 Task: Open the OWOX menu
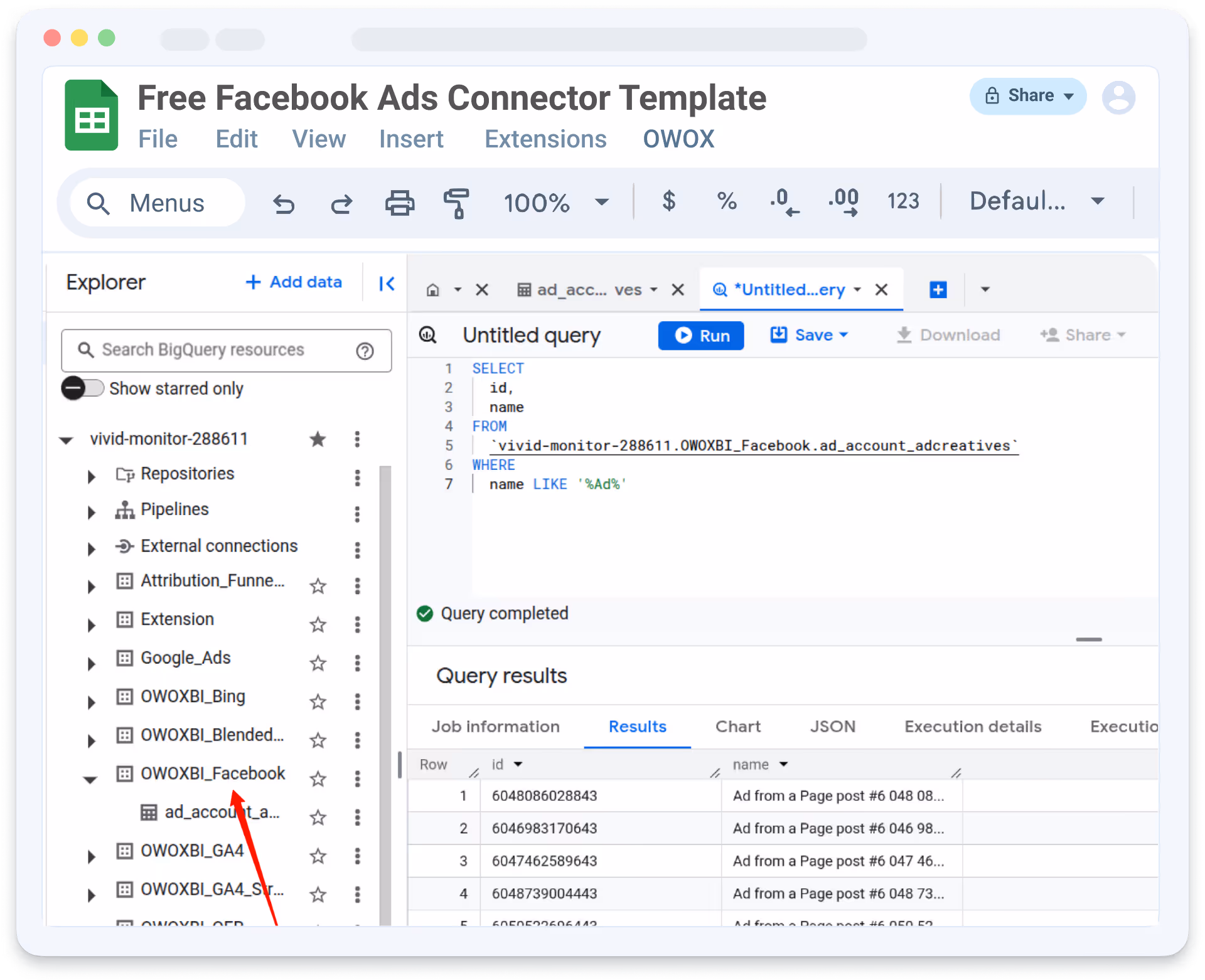678,139
